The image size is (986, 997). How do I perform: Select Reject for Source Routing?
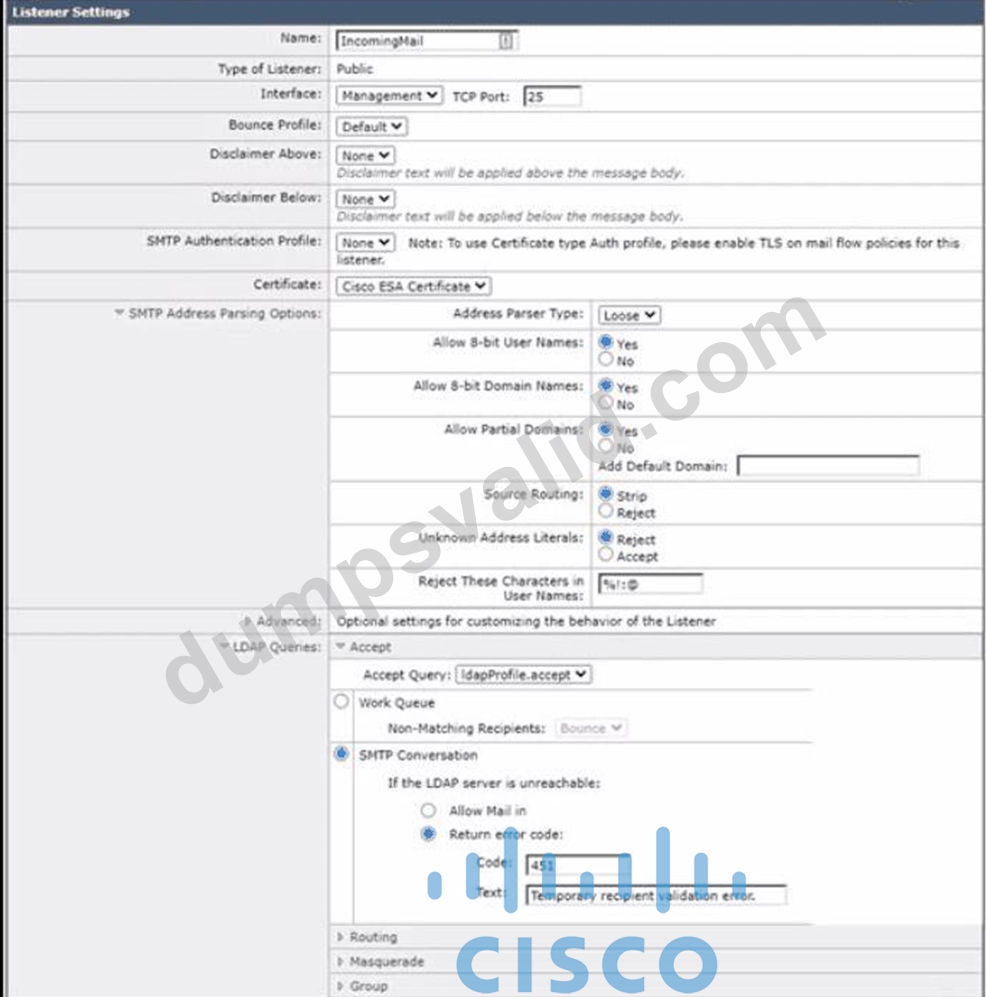pyautogui.click(x=606, y=511)
